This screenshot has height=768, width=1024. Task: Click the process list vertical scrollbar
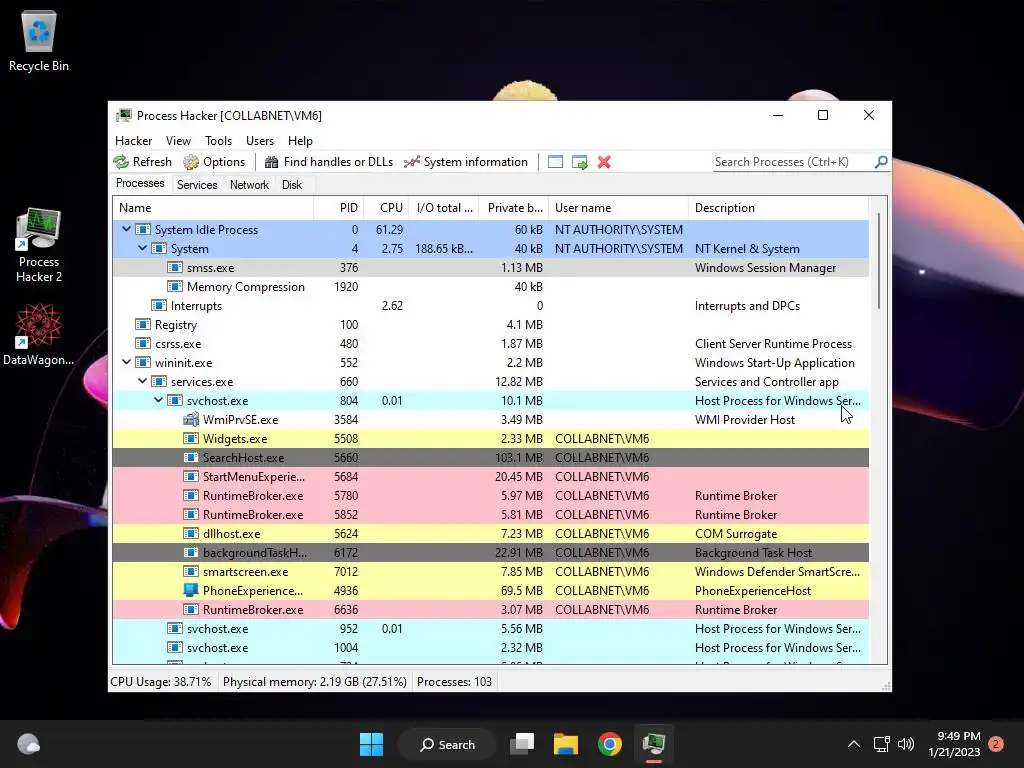pyautogui.click(x=879, y=261)
